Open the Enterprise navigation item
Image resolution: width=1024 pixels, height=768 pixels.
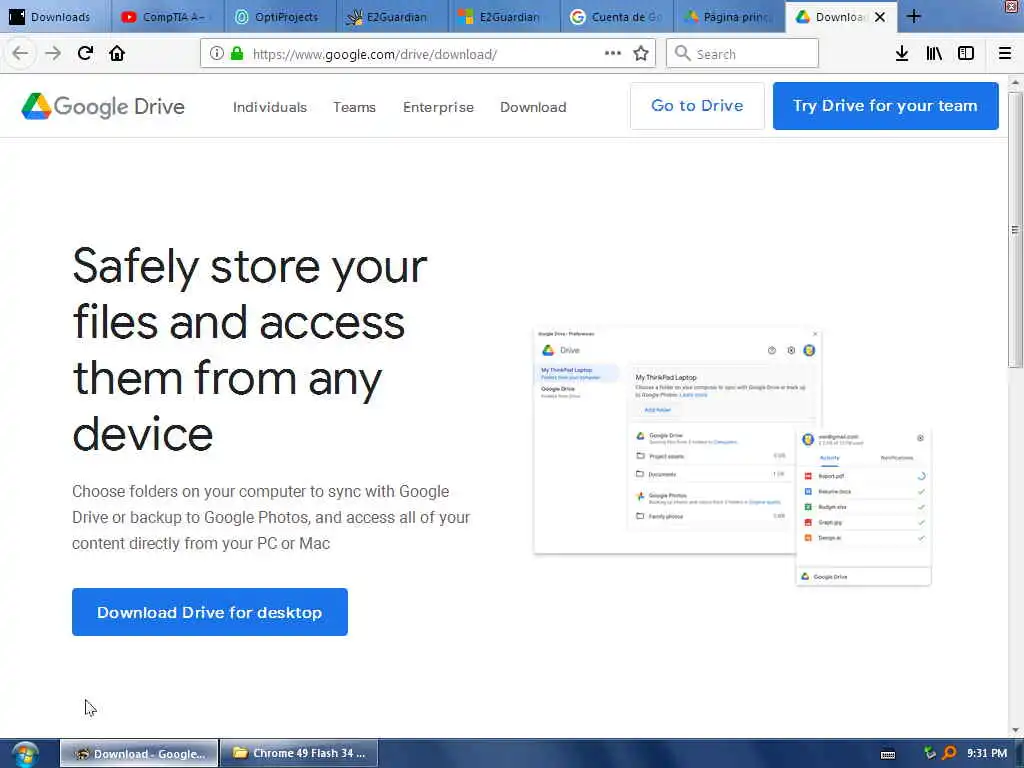point(438,107)
